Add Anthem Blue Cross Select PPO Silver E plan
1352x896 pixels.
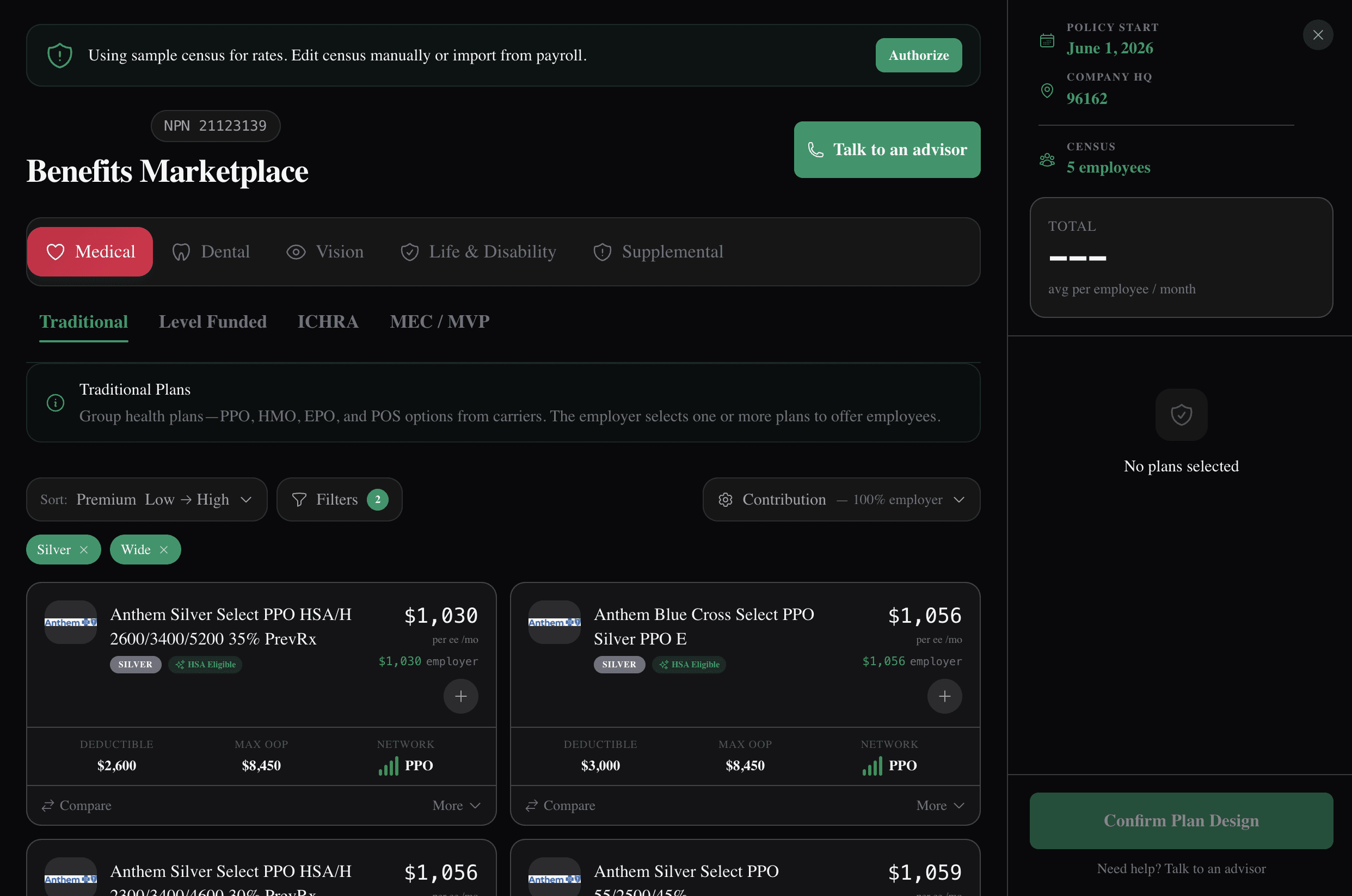click(x=945, y=696)
